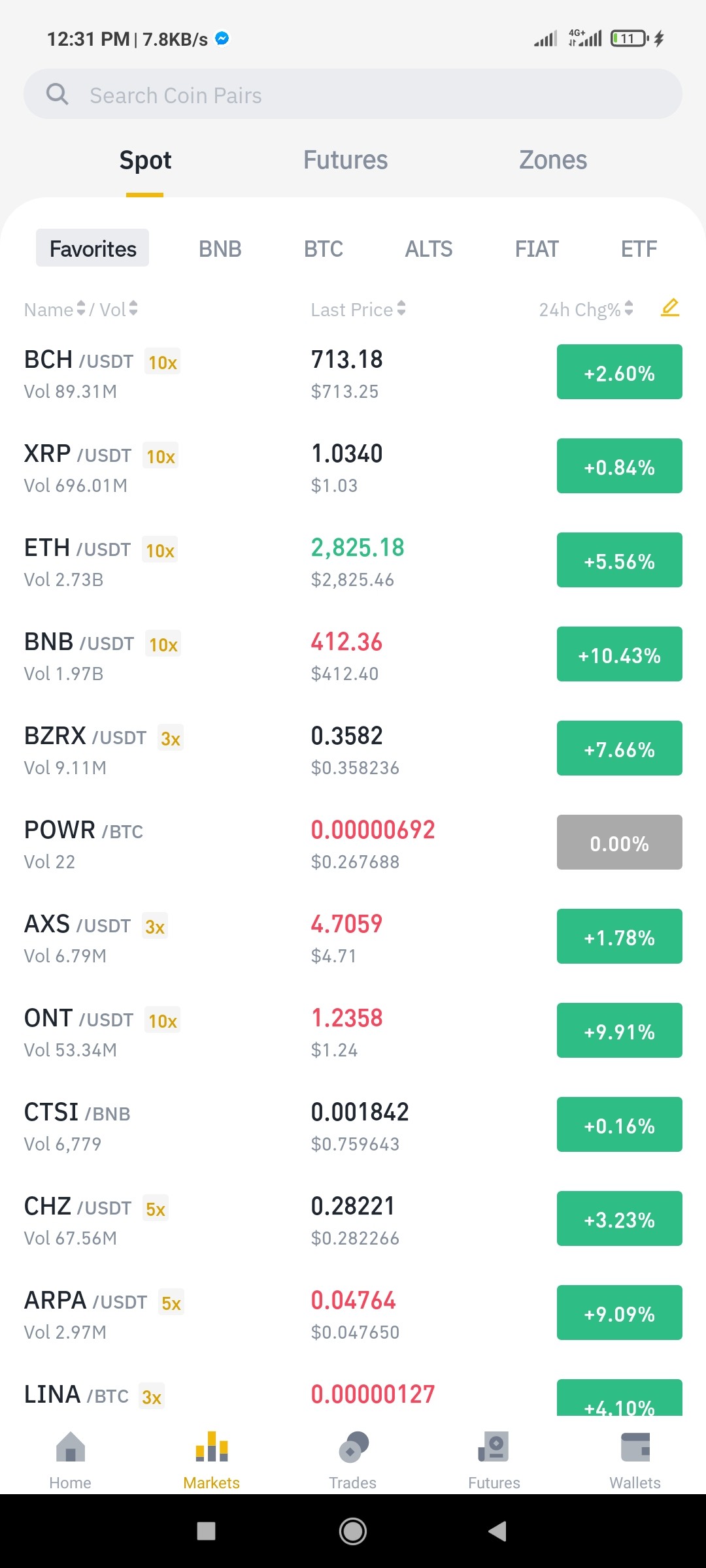
Task: Open the Home tab icon
Action: pyautogui.click(x=71, y=1446)
